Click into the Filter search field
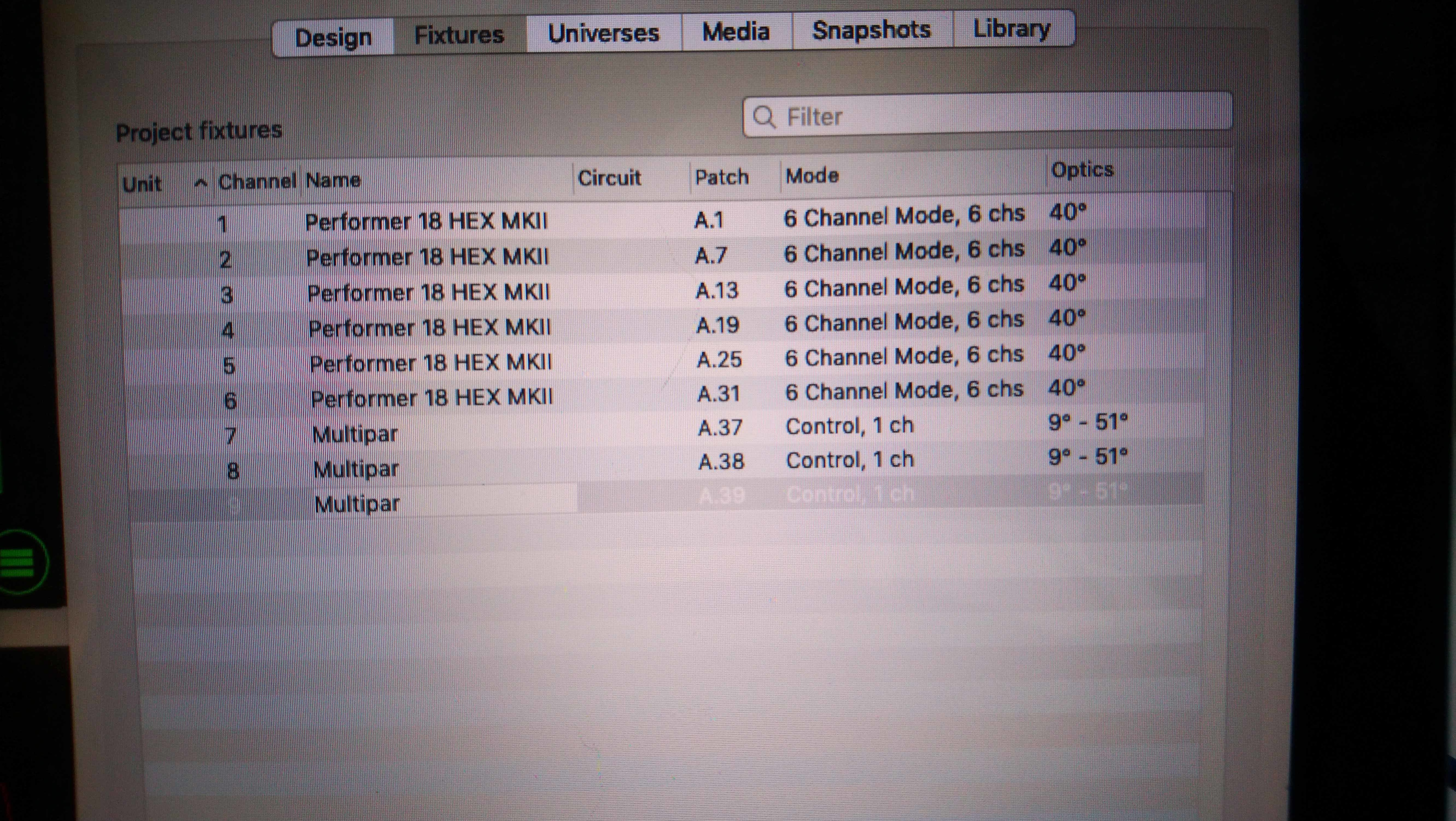The height and width of the screenshot is (821, 1456). click(x=987, y=115)
